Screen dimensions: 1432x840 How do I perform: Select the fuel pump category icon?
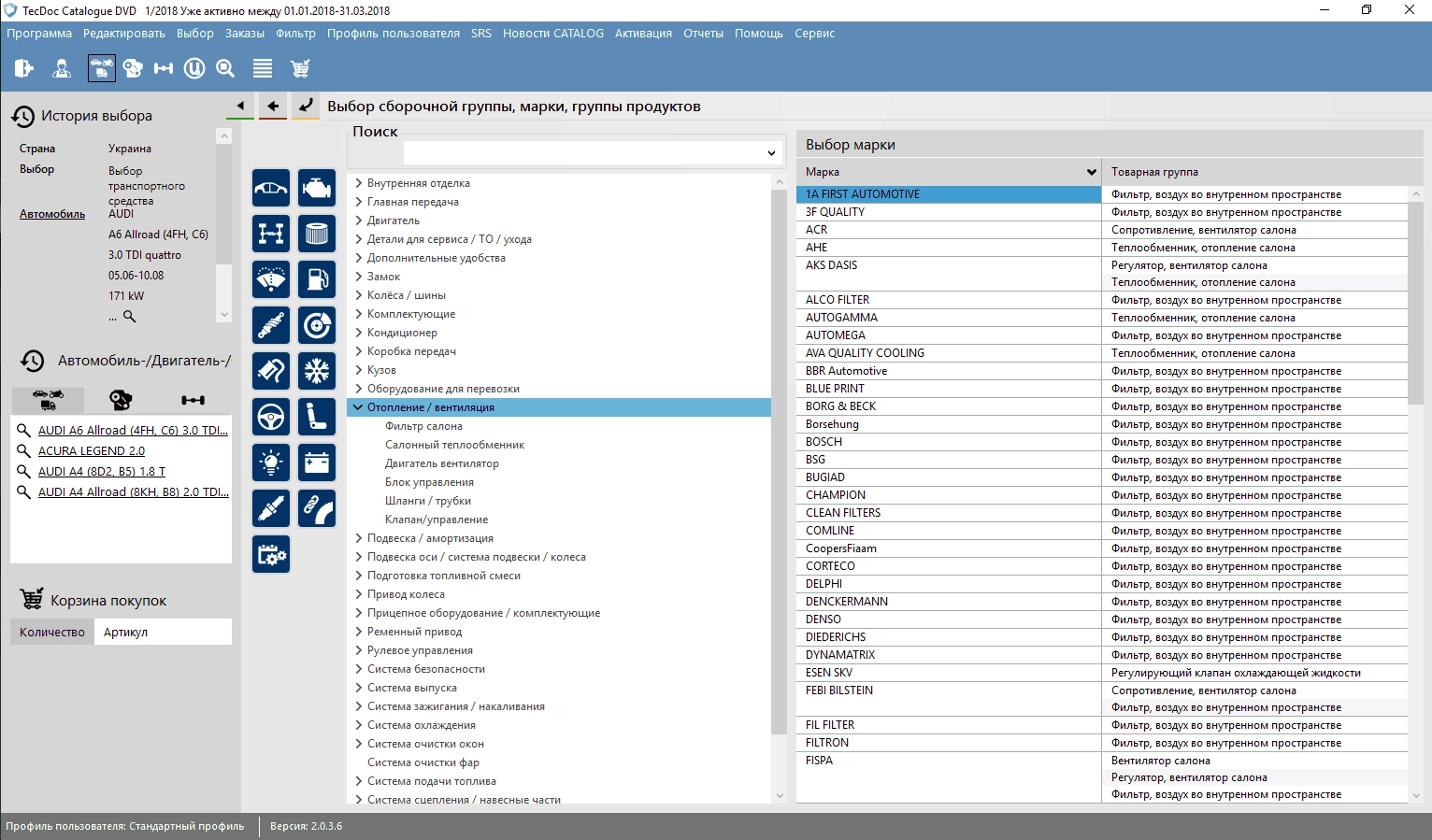pos(317,279)
